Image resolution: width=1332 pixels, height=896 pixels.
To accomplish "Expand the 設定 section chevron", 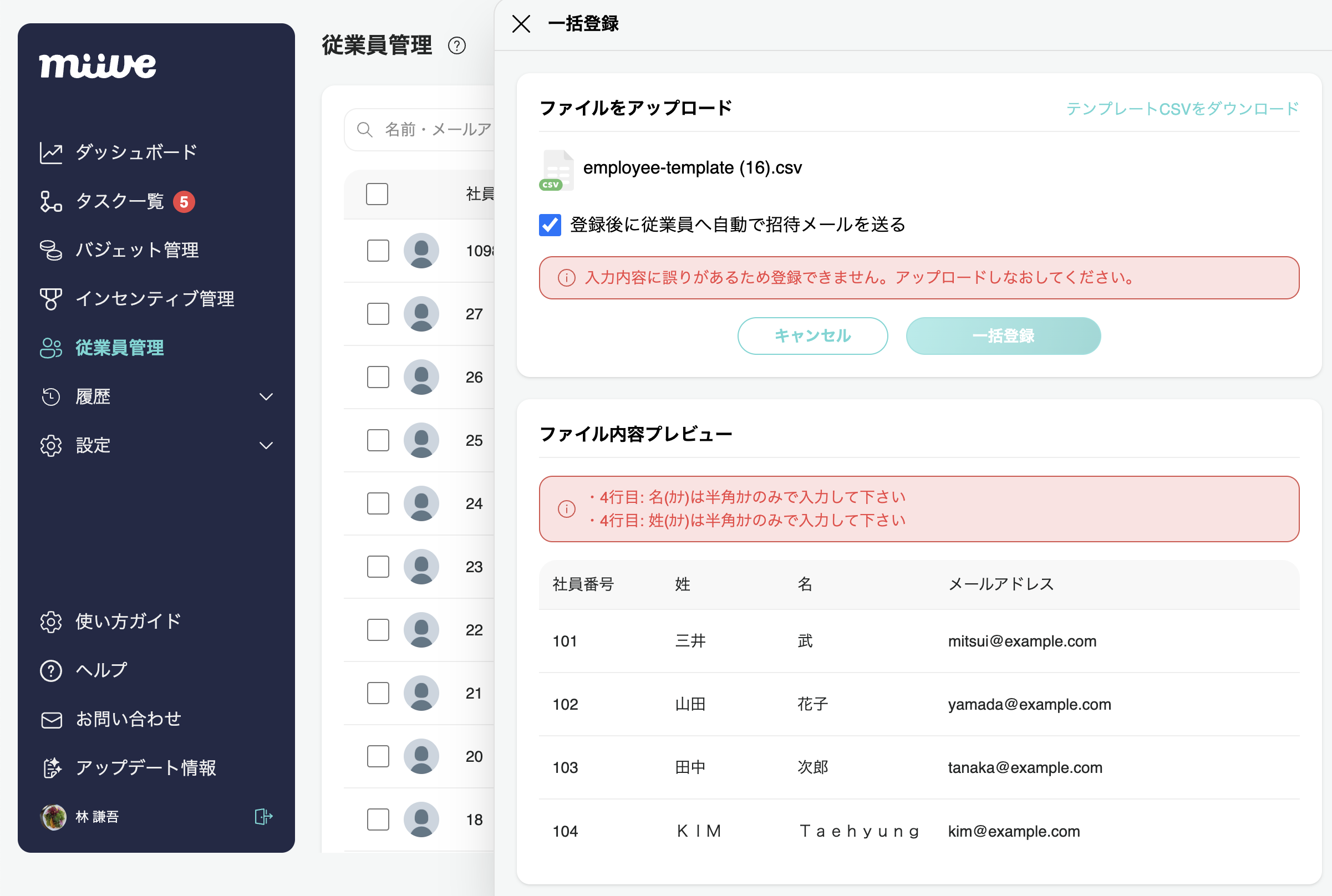I will (x=266, y=445).
